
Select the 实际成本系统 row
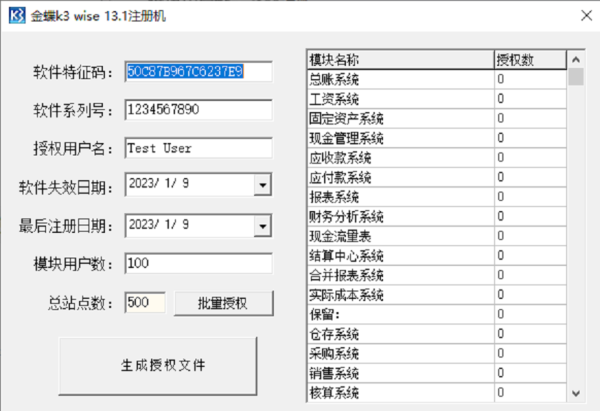click(437, 295)
